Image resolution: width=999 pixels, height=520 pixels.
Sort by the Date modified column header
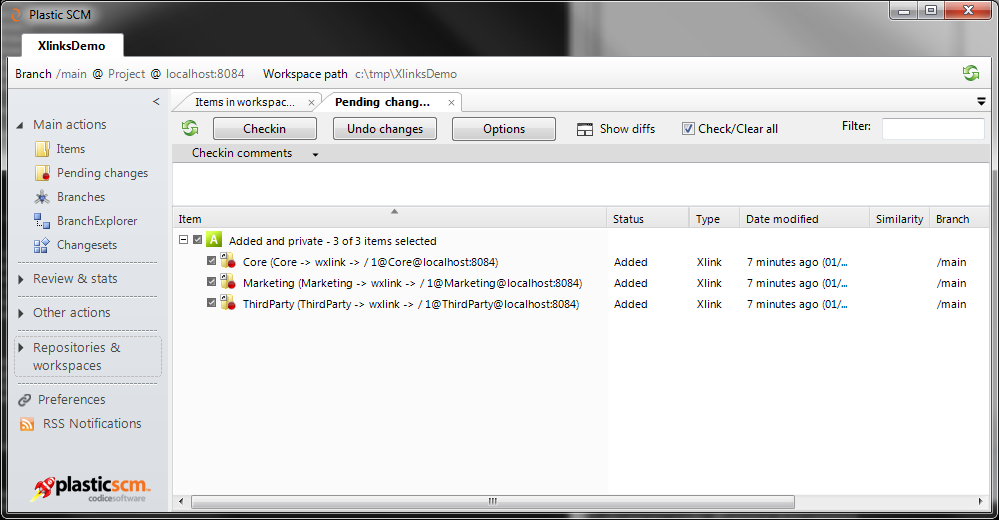(x=804, y=219)
